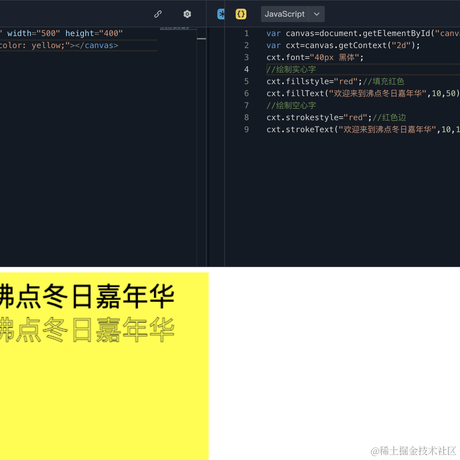Open the gear settings icon

(x=187, y=14)
